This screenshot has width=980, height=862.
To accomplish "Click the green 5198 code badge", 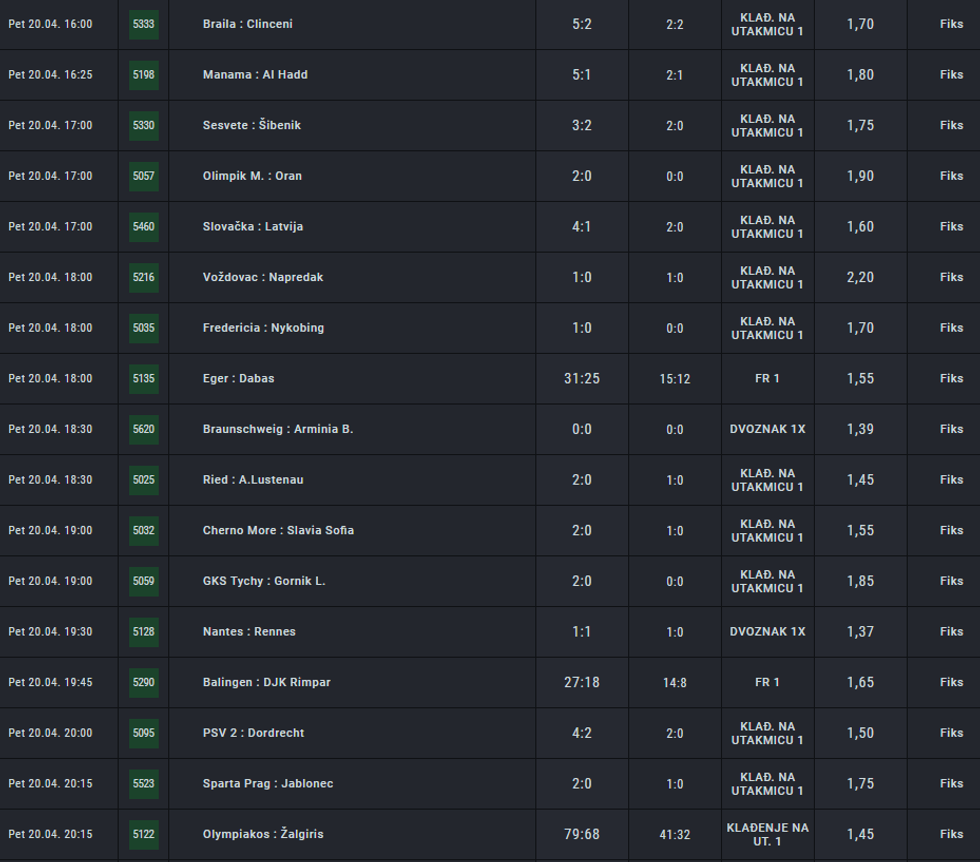I will coord(144,75).
